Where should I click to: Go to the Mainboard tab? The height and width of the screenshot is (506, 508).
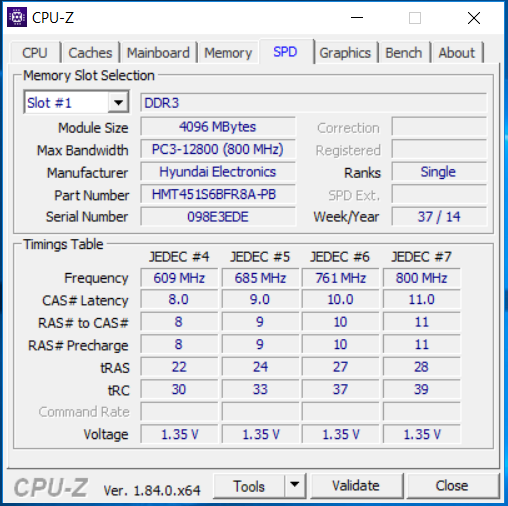158,53
